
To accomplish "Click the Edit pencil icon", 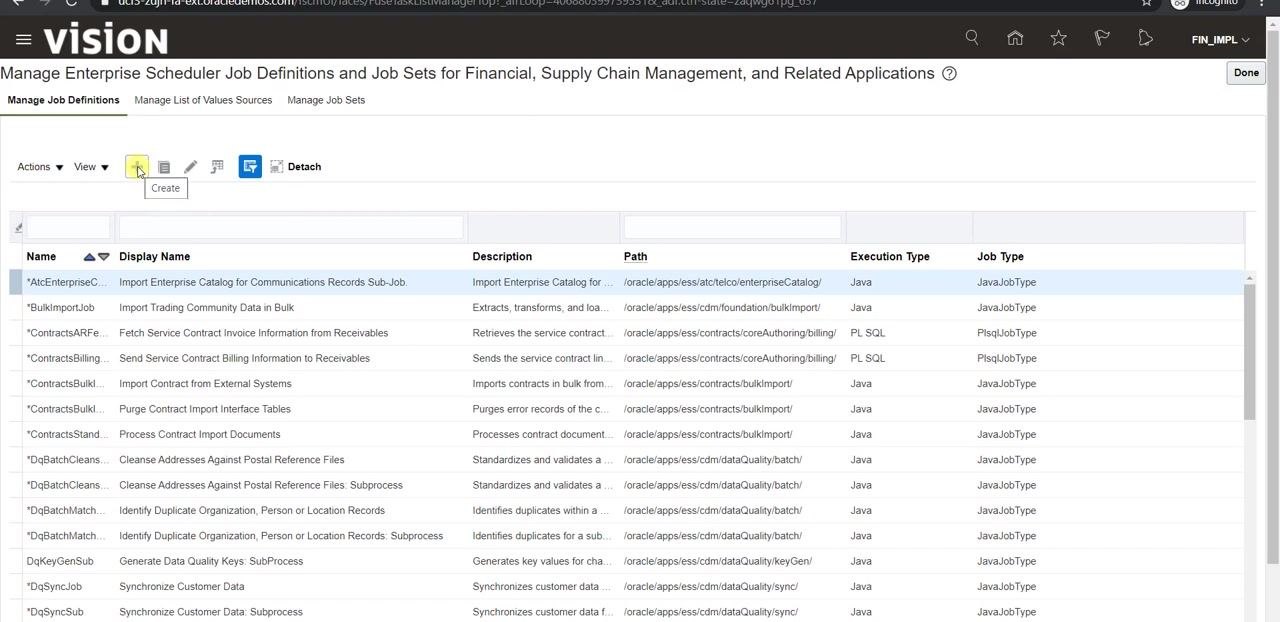I will pyautogui.click(x=190, y=167).
